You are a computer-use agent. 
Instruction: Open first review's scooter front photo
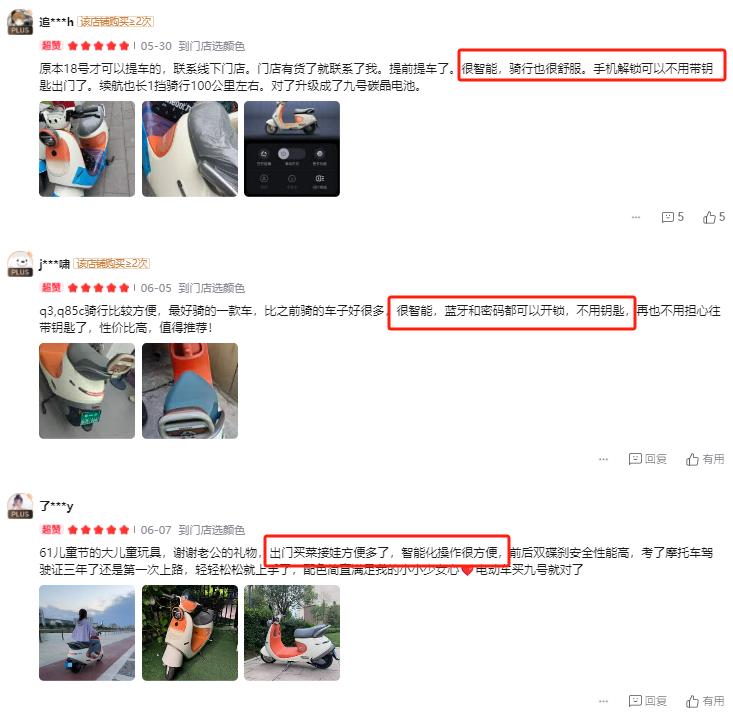click(87, 149)
